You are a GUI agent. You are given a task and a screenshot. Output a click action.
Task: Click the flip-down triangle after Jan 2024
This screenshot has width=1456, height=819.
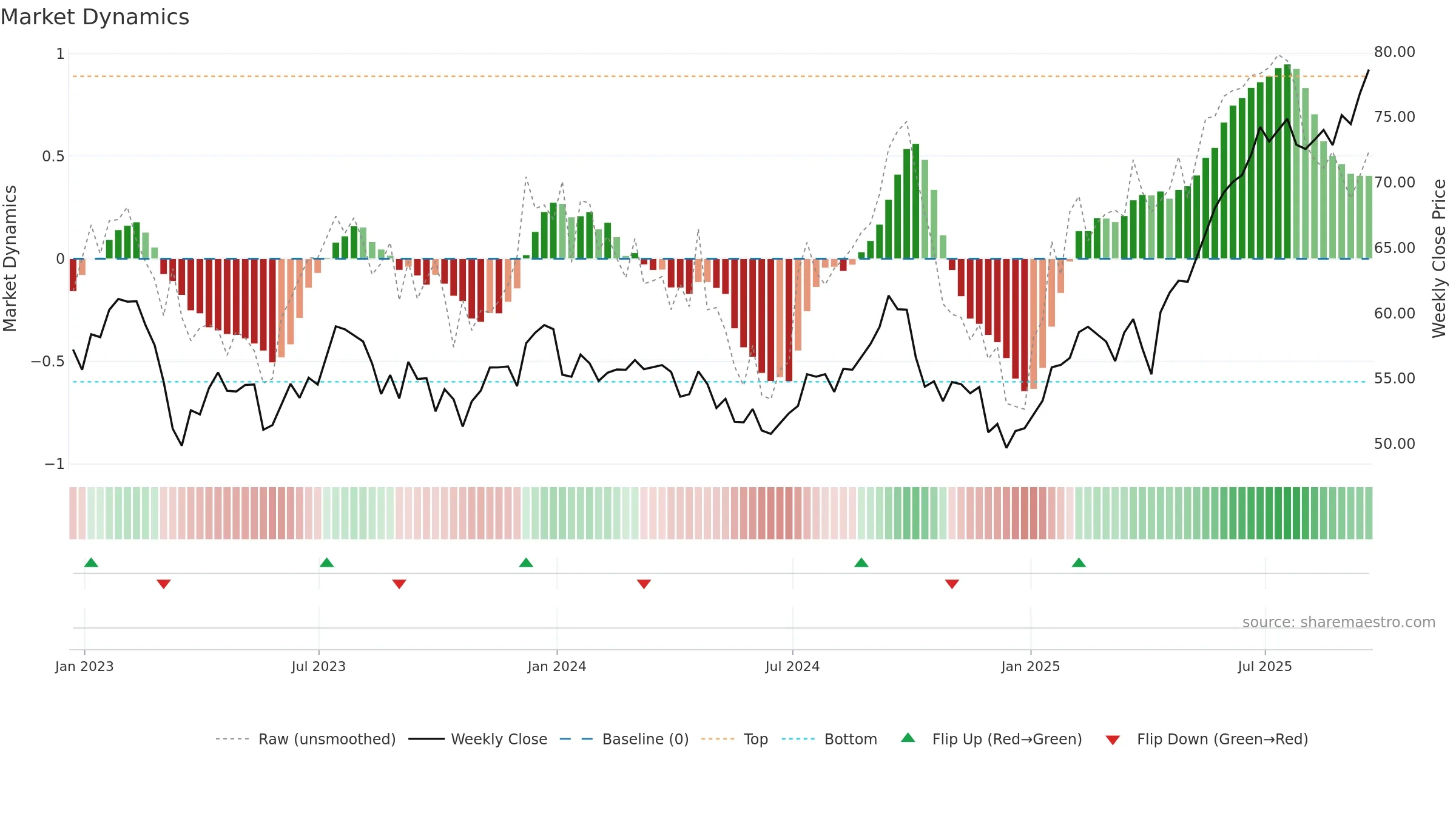click(x=644, y=584)
